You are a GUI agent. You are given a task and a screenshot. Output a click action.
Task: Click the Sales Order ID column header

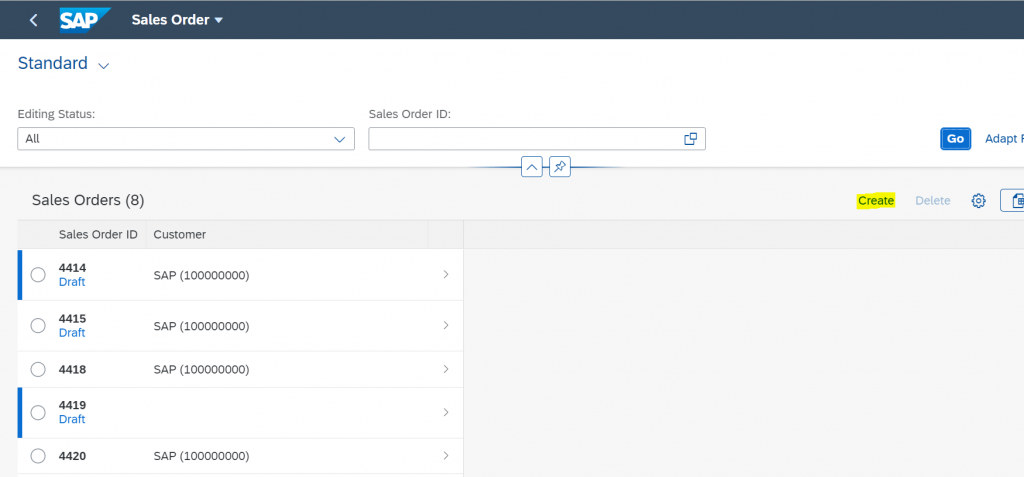[98, 235]
